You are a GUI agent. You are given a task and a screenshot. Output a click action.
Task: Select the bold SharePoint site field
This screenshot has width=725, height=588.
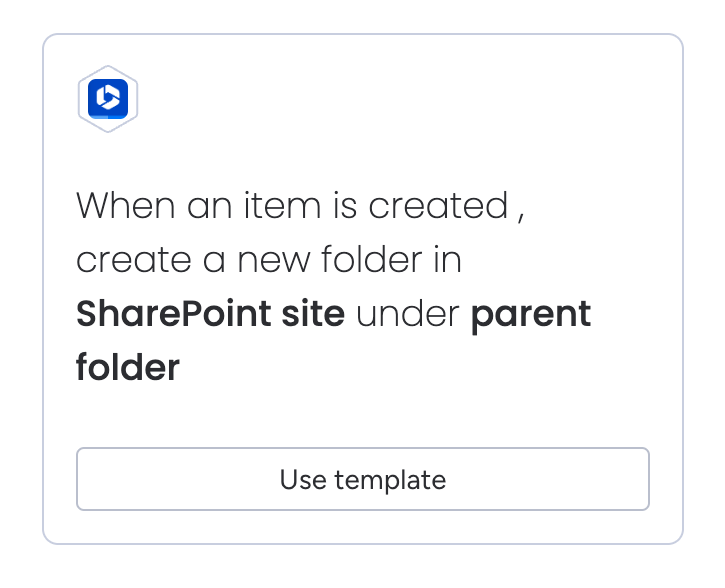pos(210,315)
